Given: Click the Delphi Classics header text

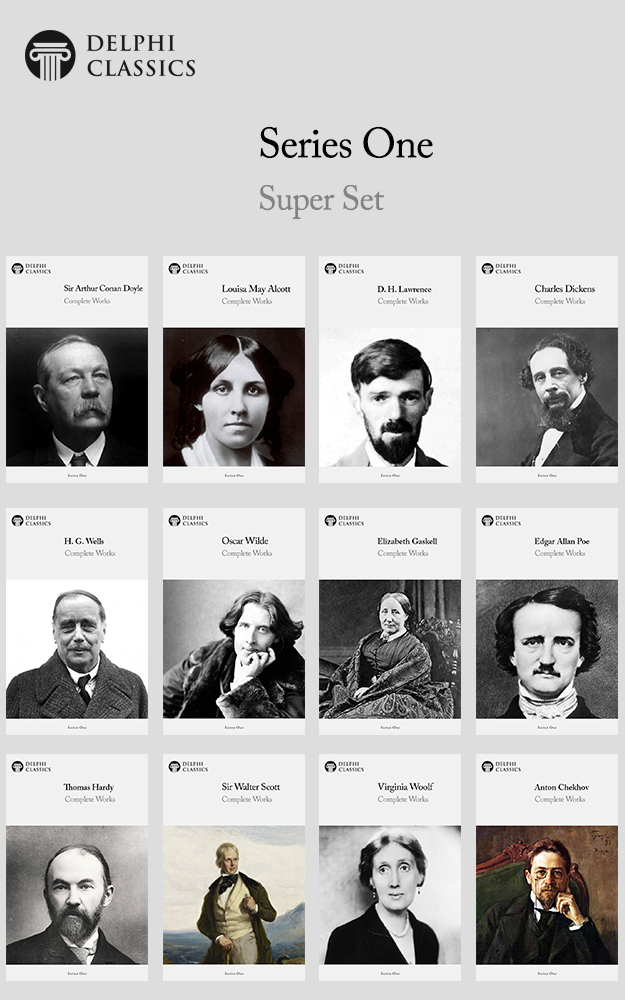Looking at the screenshot, I should (141, 55).
